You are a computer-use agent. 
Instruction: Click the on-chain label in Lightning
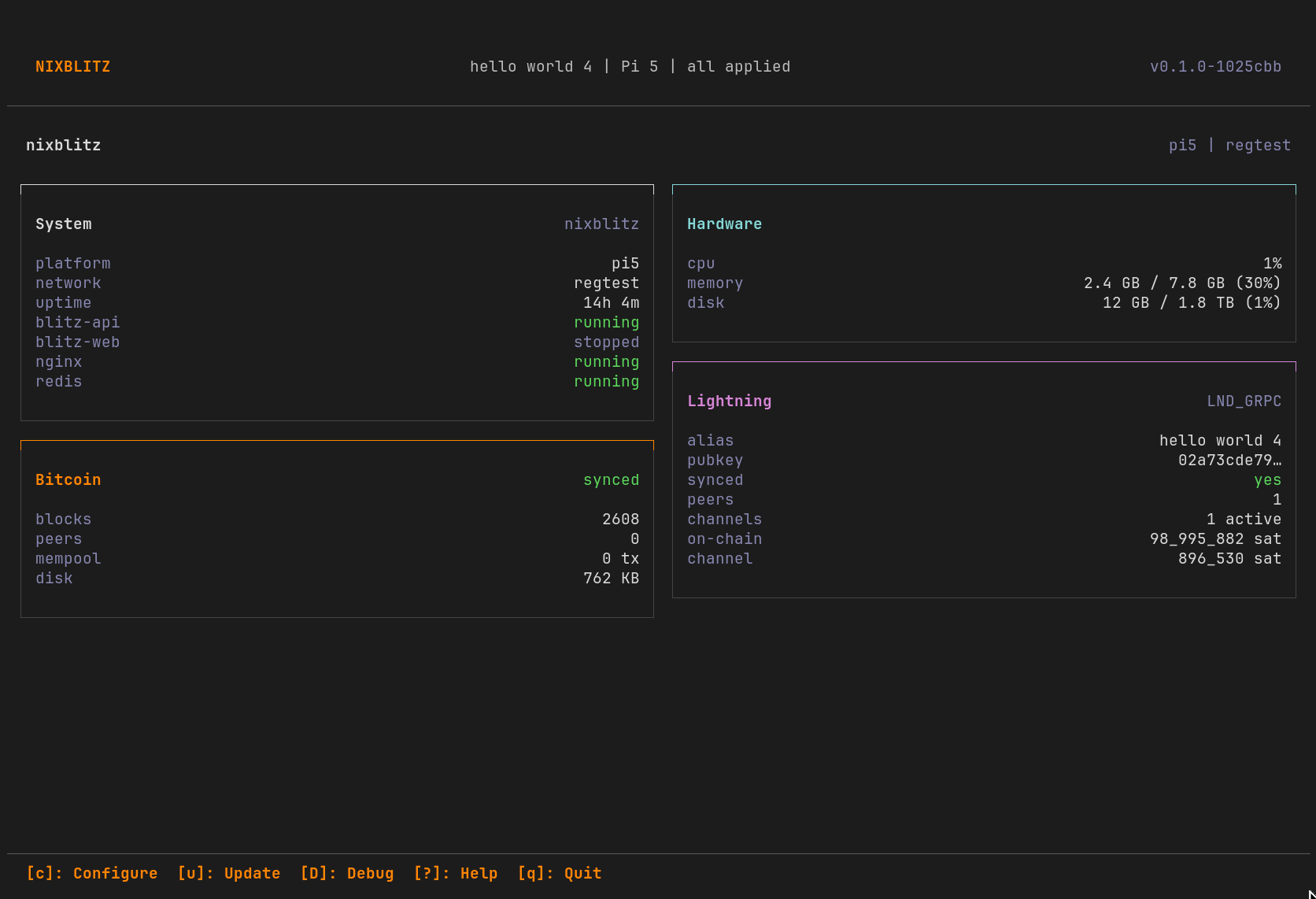coord(725,539)
